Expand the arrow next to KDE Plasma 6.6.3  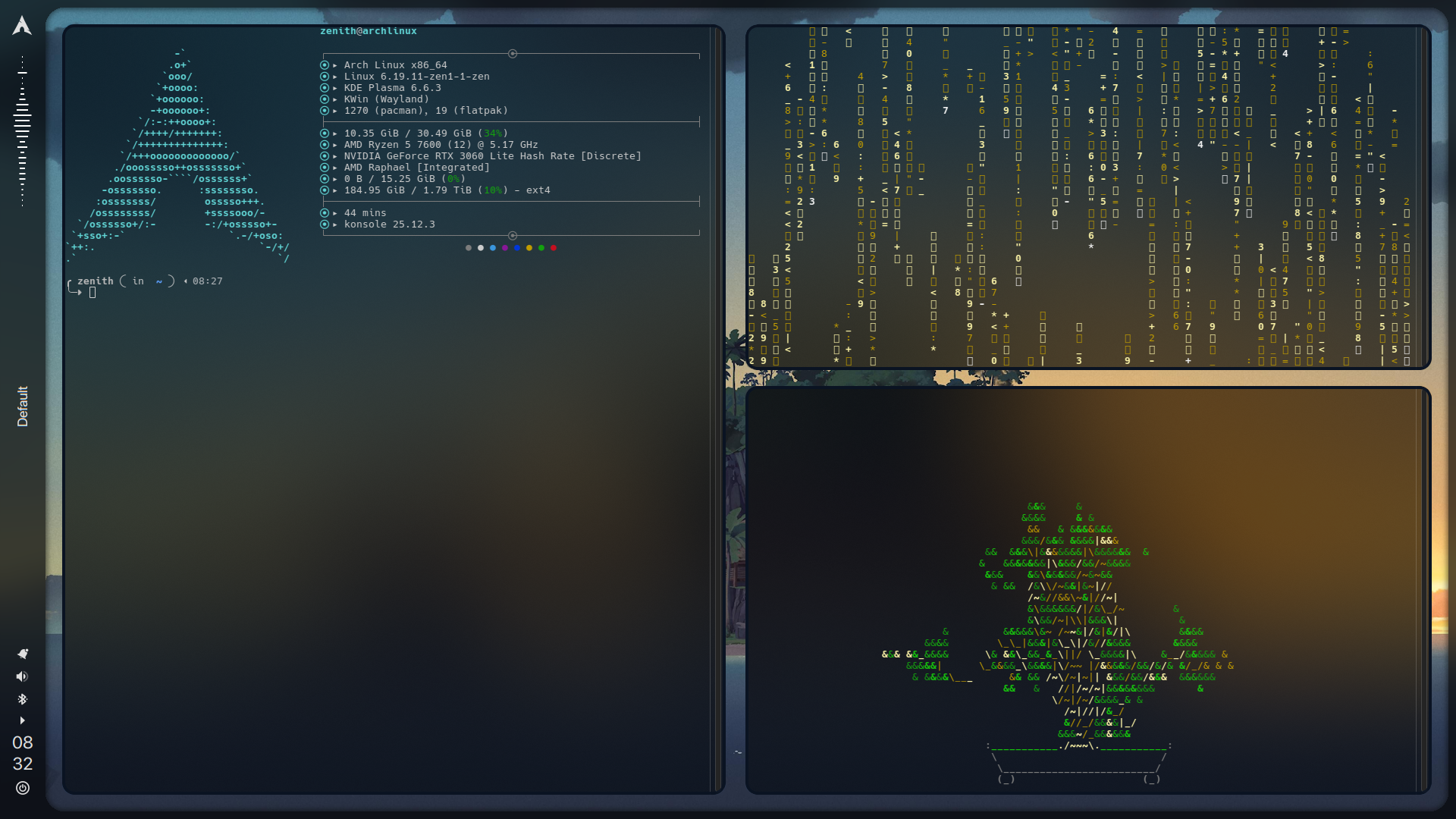click(x=337, y=87)
